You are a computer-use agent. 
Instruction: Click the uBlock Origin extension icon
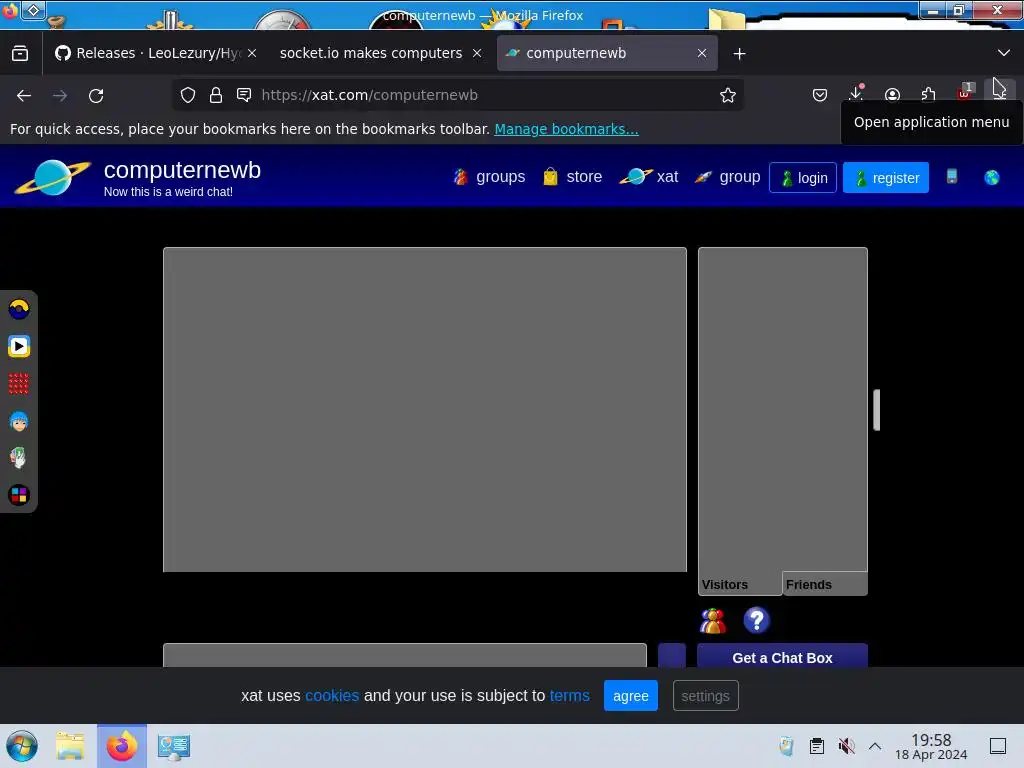pos(965,93)
